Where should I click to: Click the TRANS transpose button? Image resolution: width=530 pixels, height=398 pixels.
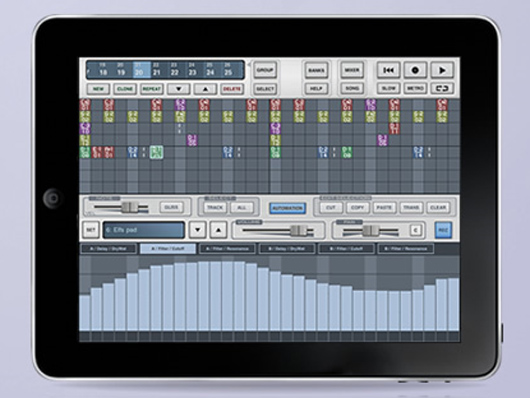click(x=411, y=207)
